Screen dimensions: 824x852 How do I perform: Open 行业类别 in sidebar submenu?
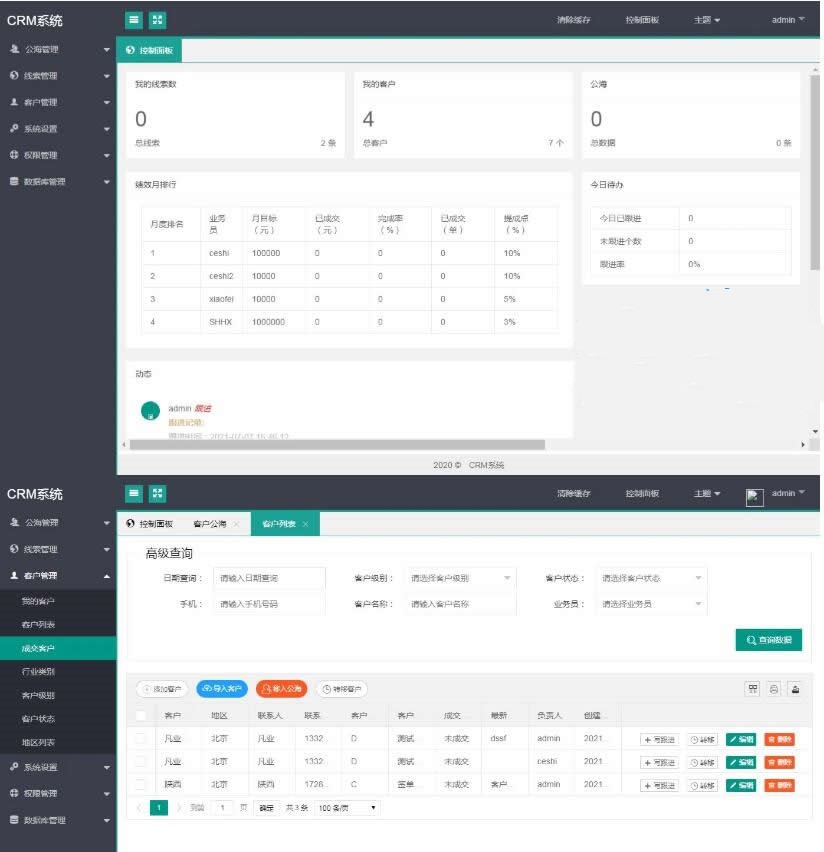click(58, 672)
